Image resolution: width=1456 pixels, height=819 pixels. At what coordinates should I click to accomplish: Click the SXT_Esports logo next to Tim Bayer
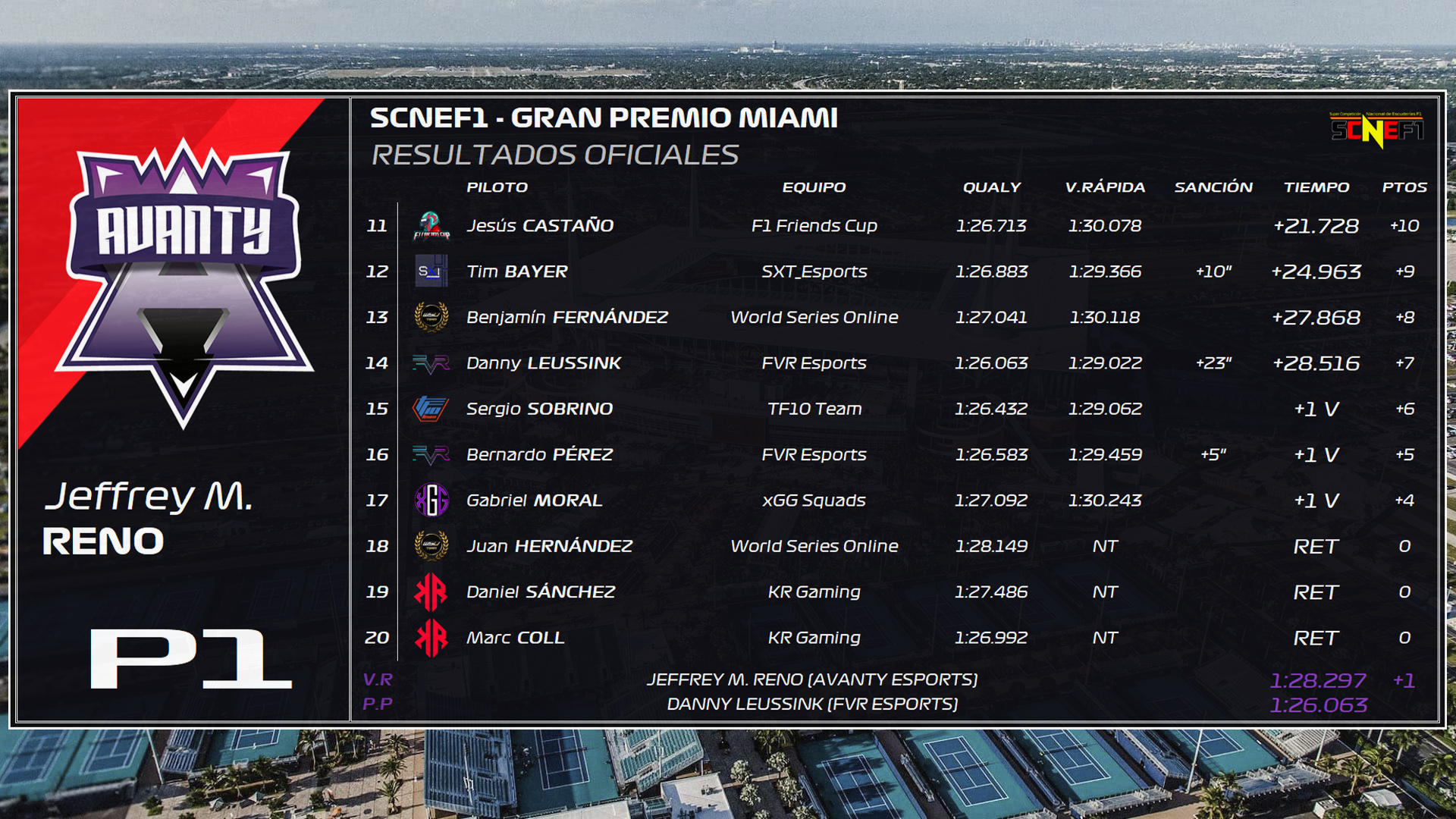[x=431, y=271]
